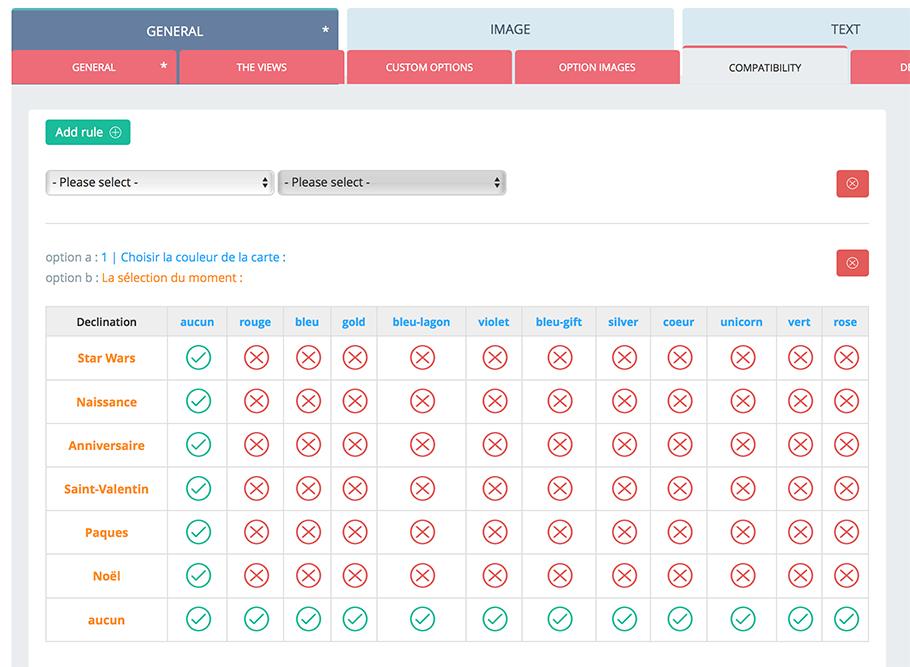The image size is (910, 667).
Task: Click Star Wars silver cross icon
Action: pyautogui.click(x=624, y=358)
